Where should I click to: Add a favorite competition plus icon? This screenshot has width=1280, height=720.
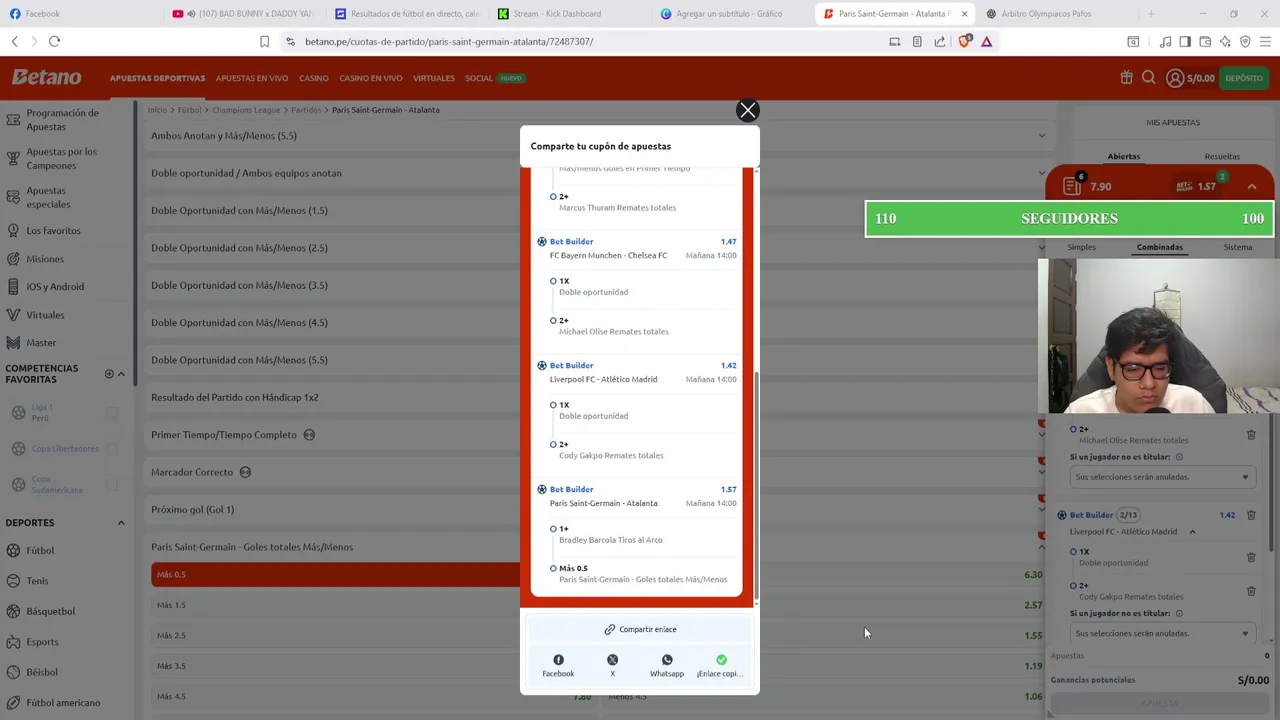109,374
